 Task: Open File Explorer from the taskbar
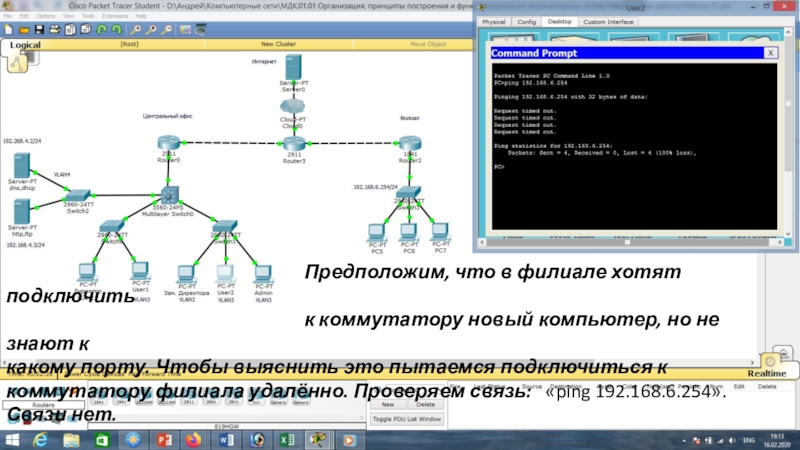71,440
